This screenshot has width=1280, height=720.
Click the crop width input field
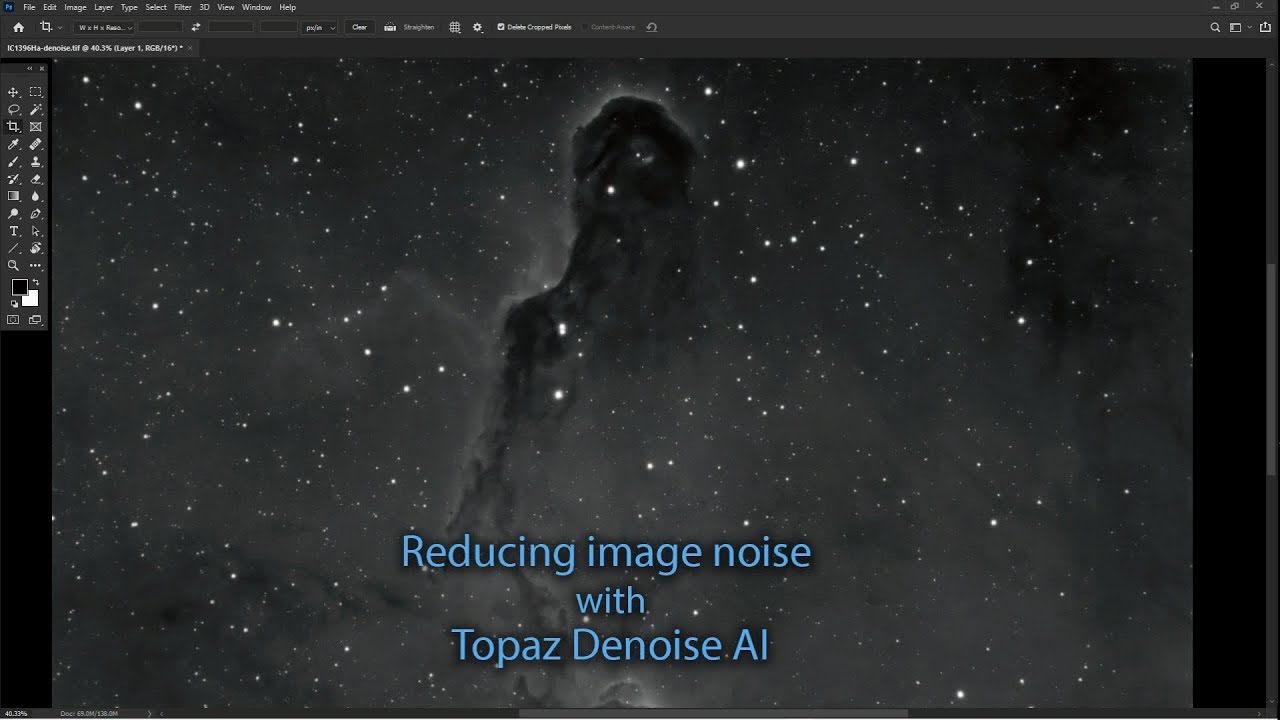pyautogui.click(x=160, y=27)
